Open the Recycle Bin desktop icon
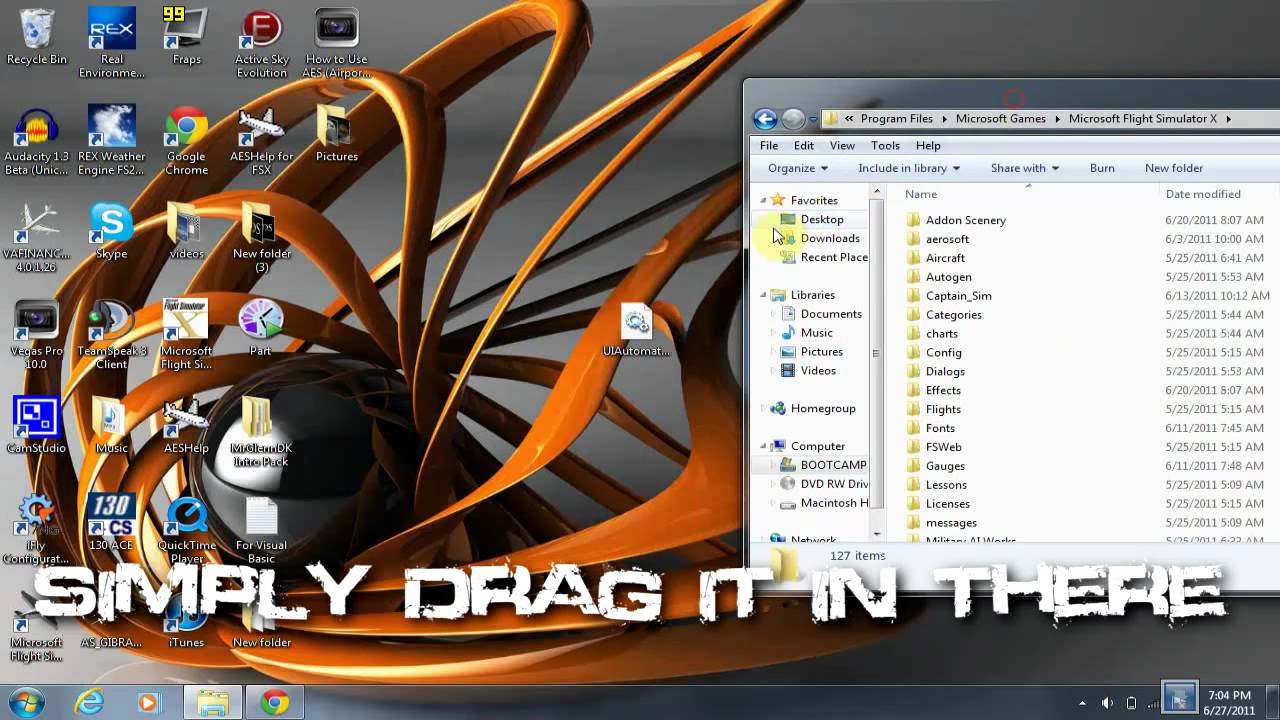 tap(36, 38)
